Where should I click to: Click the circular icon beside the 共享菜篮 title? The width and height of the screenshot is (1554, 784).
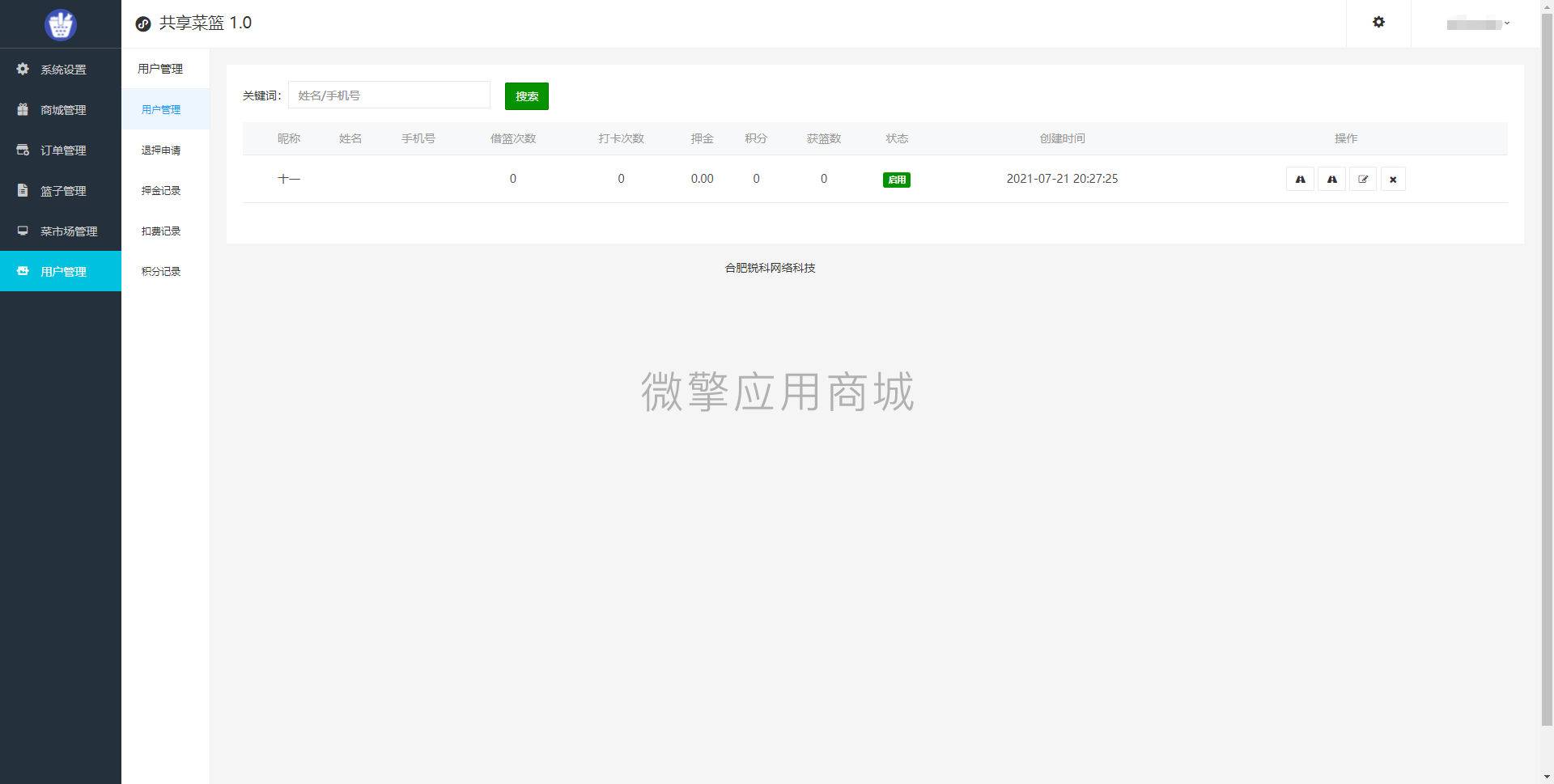[x=143, y=24]
